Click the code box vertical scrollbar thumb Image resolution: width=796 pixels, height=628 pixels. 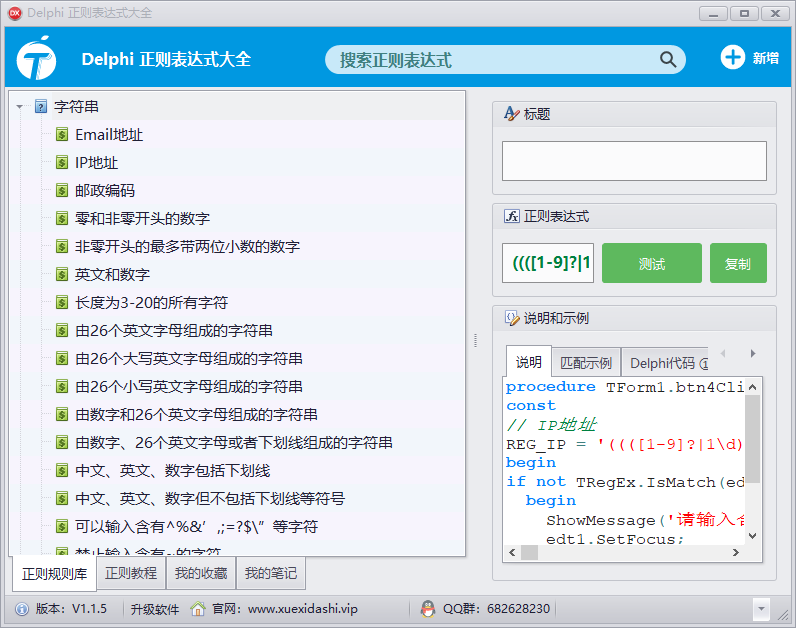click(752, 439)
